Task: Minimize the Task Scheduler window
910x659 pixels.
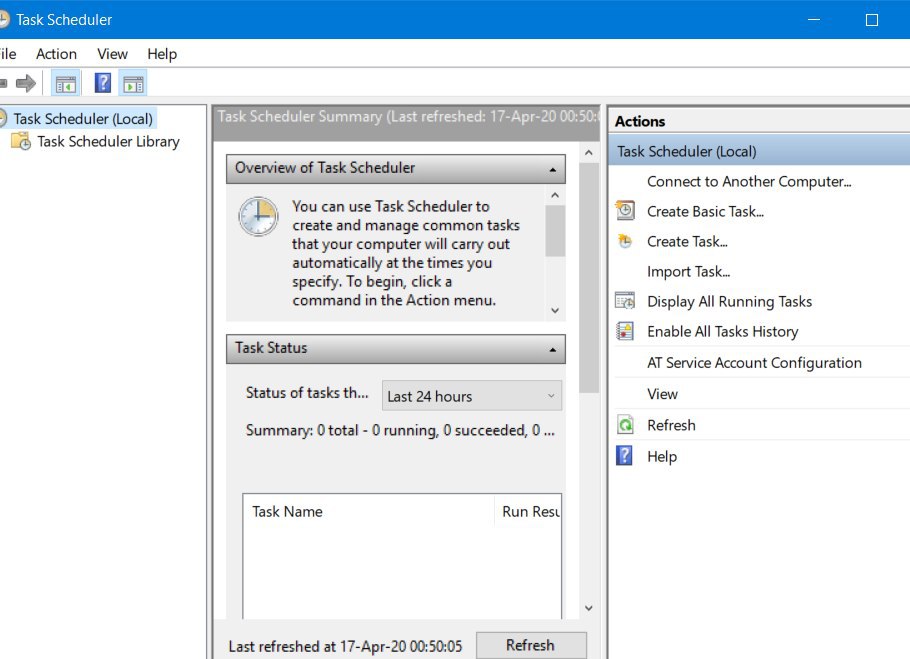Action: pos(814,20)
